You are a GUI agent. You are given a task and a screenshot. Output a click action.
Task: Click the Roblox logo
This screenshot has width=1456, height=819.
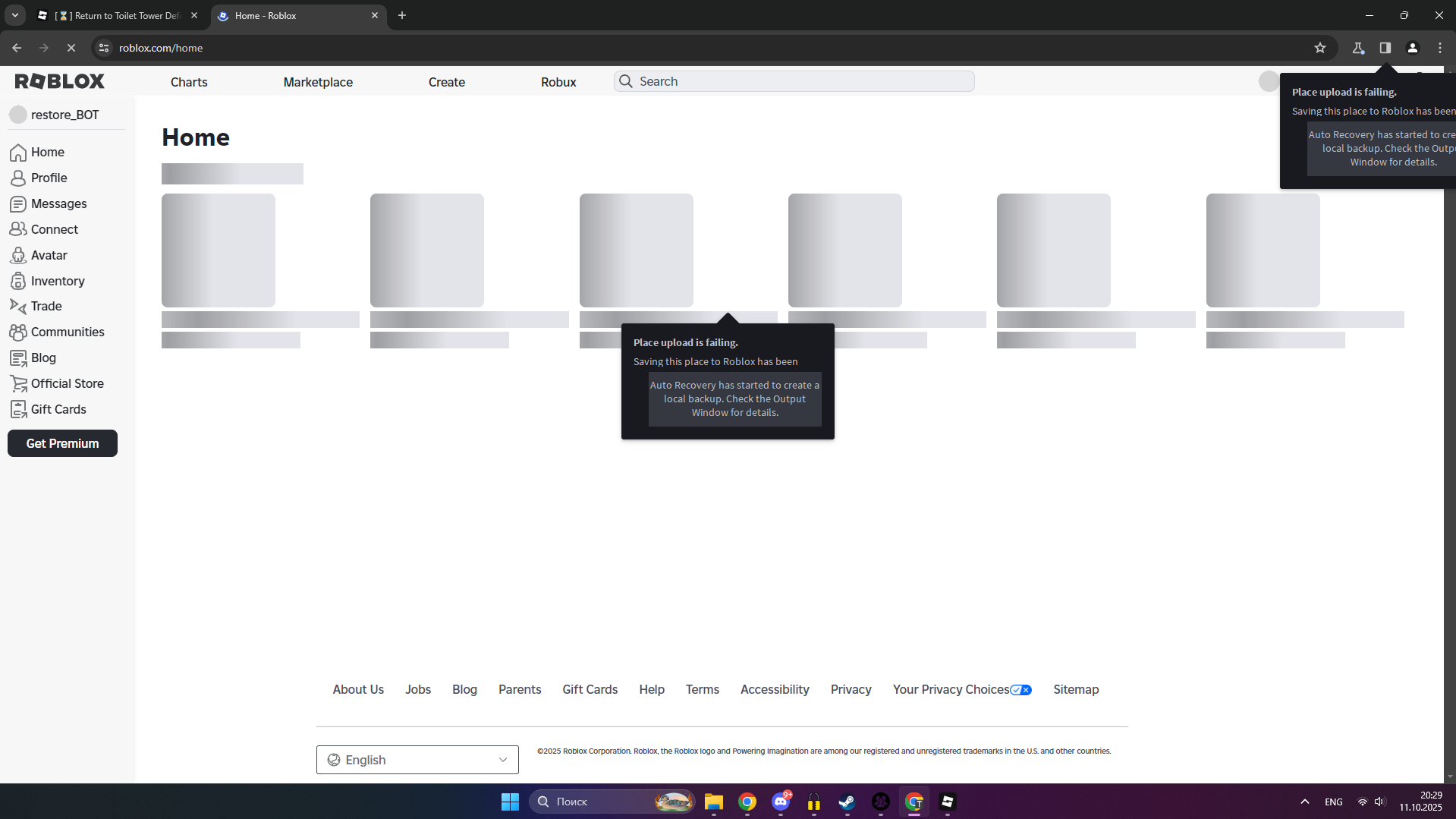(x=60, y=81)
